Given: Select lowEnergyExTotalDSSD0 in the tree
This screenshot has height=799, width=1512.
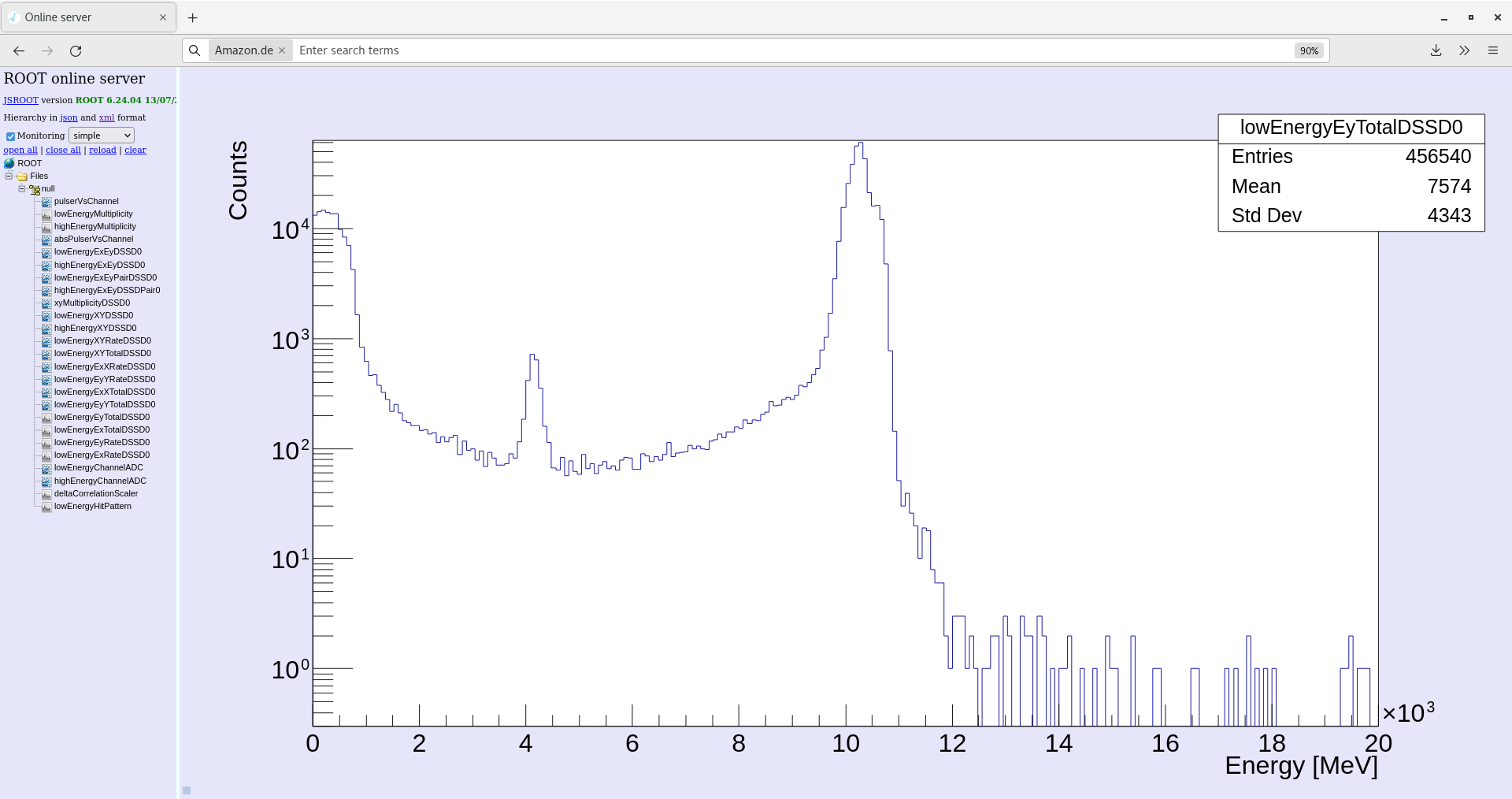Looking at the screenshot, I should point(102,430).
